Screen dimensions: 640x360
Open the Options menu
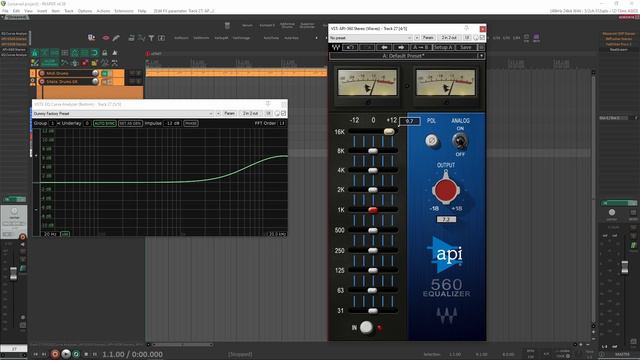85,11
